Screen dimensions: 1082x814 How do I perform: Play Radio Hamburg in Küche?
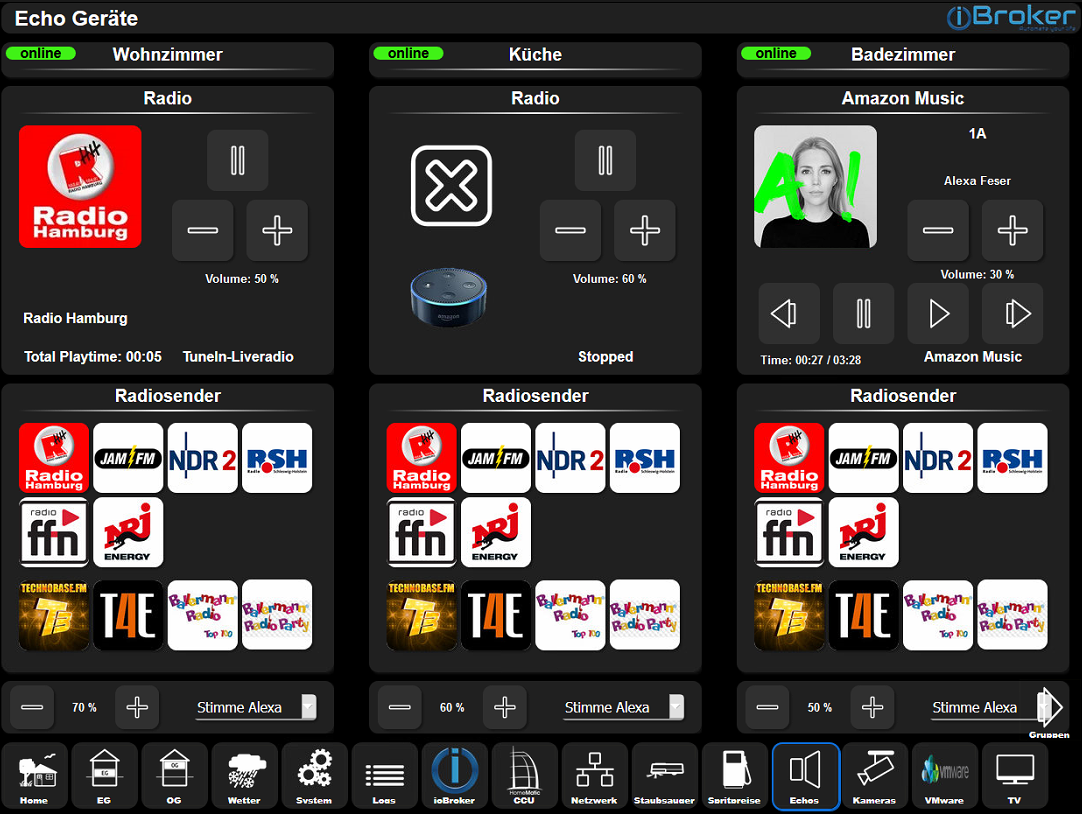tap(422, 458)
